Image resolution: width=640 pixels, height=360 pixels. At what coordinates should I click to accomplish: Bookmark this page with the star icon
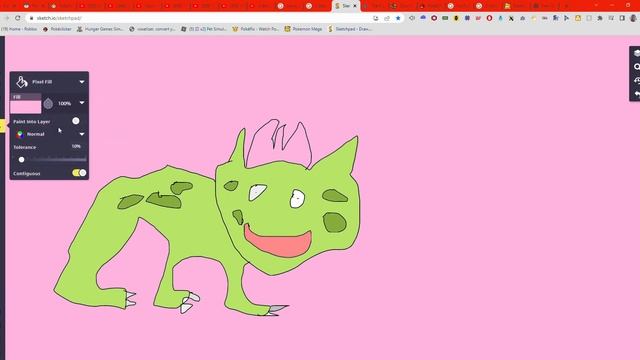pos(398,18)
